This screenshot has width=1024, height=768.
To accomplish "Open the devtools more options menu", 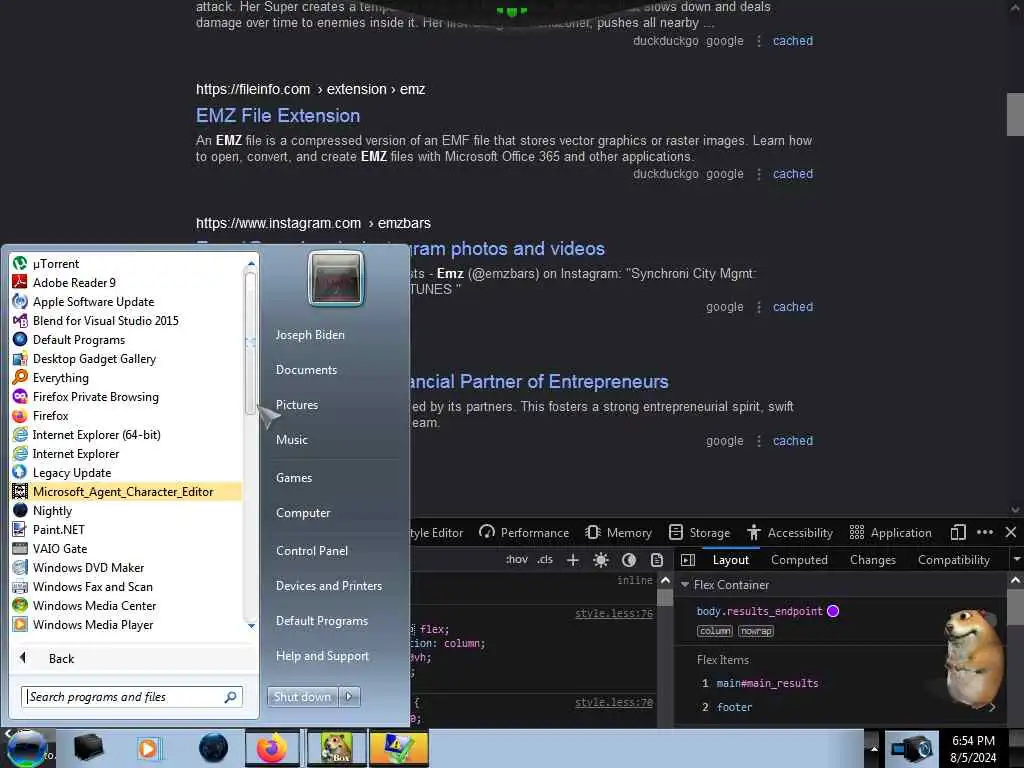I will [985, 532].
